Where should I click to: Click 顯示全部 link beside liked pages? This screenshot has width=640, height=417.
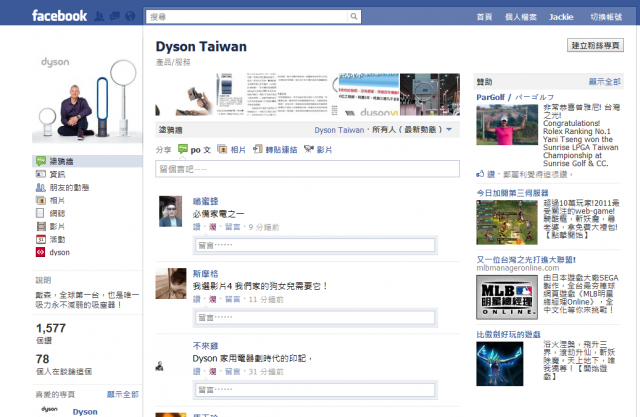123,394
